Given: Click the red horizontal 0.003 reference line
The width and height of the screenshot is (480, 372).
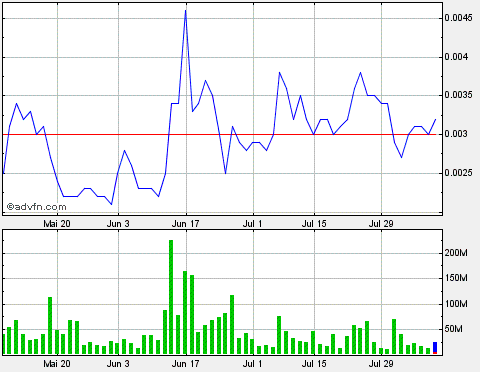Looking at the screenshot, I should 219,134.
